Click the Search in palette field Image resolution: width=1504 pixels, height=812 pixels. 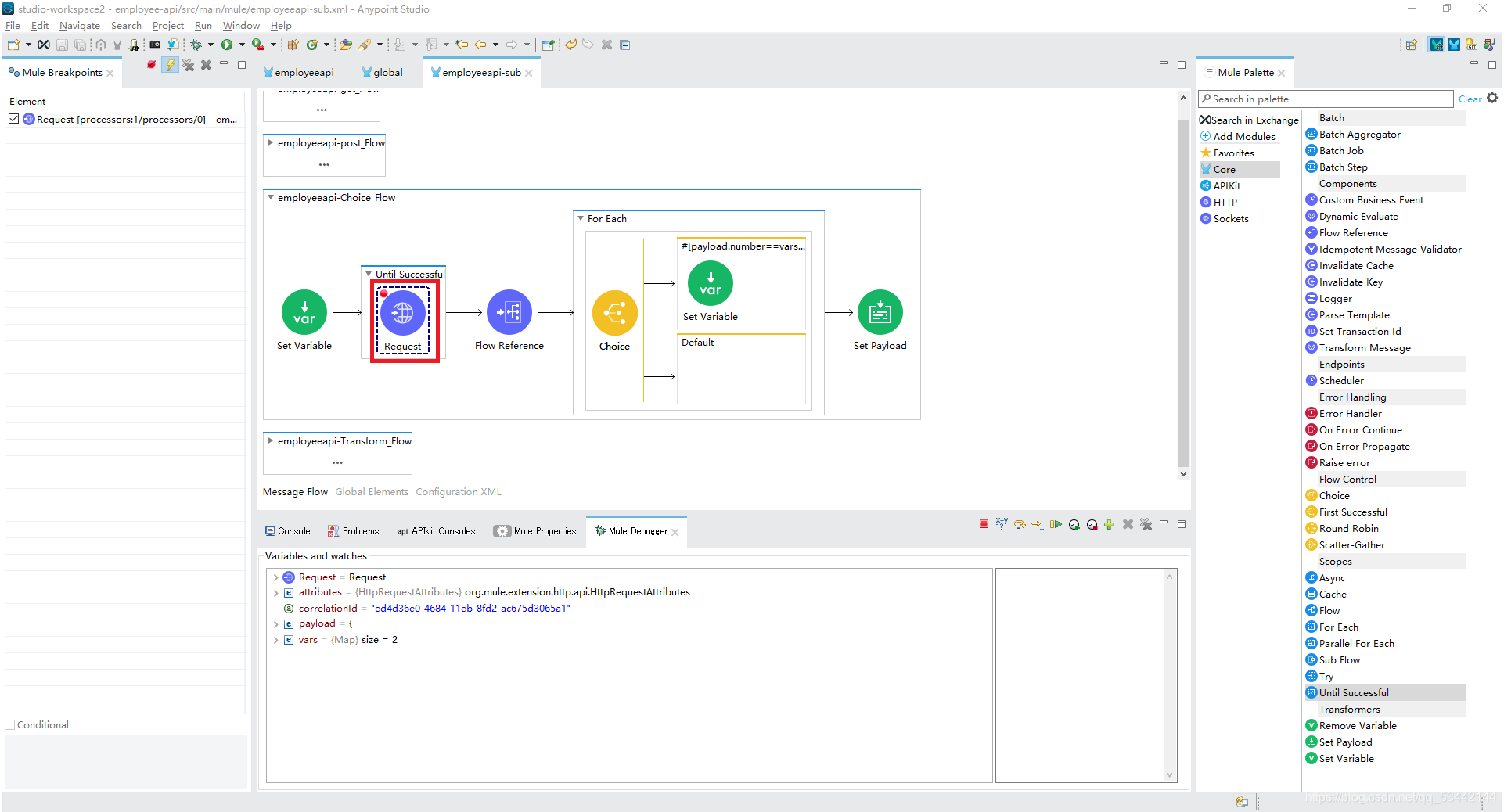tap(1326, 99)
